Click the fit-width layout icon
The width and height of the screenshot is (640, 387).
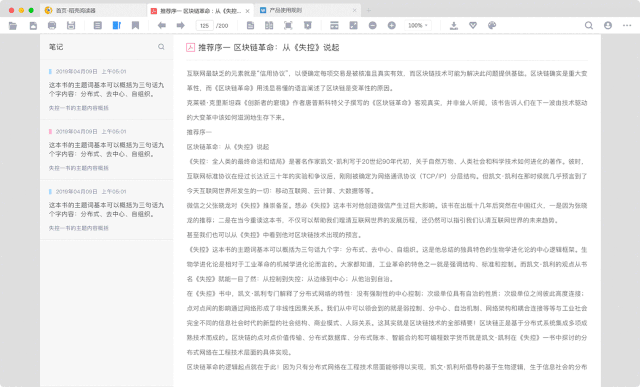(x=334, y=25)
